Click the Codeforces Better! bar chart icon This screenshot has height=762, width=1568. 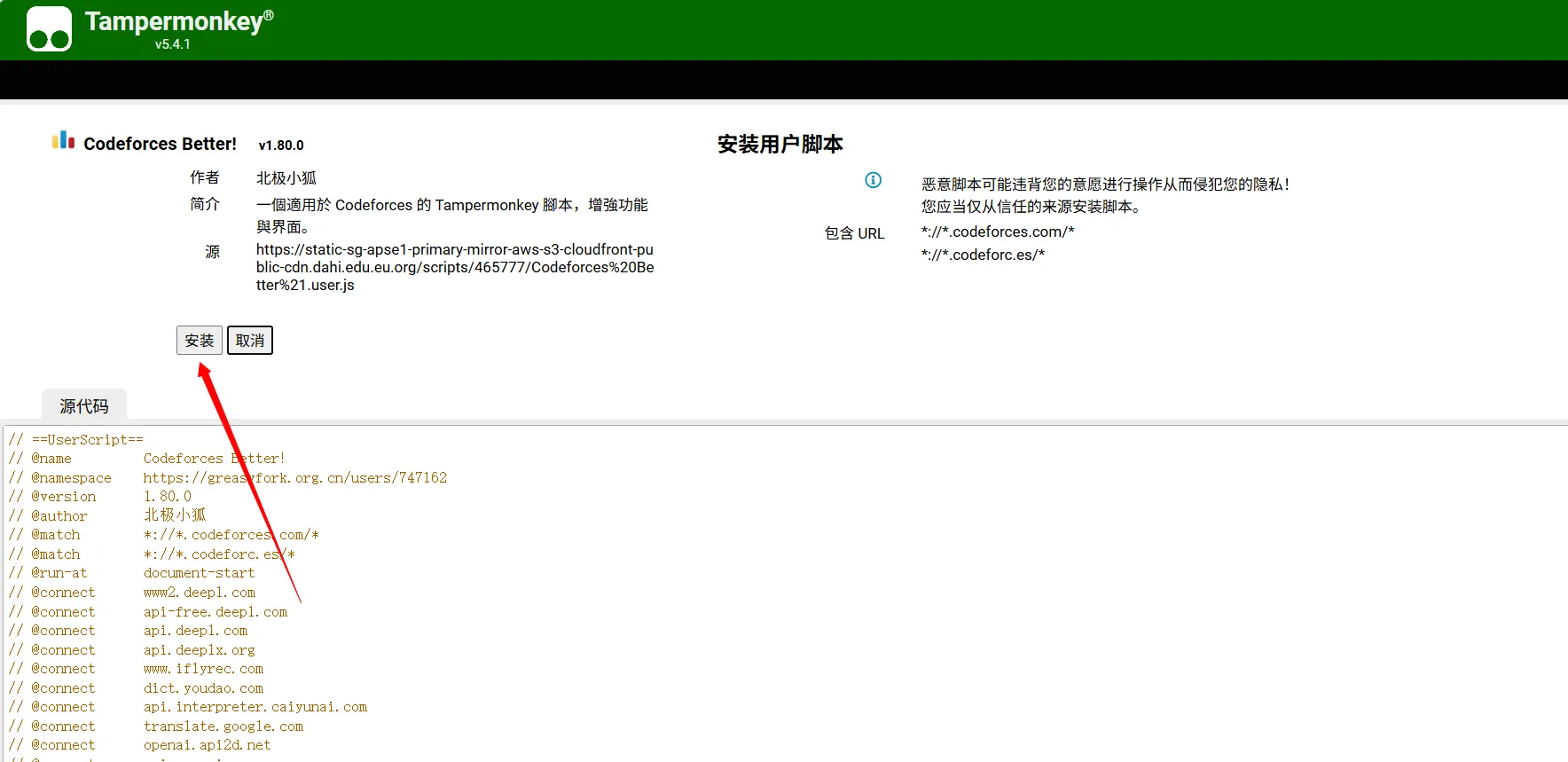pos(63,140)
